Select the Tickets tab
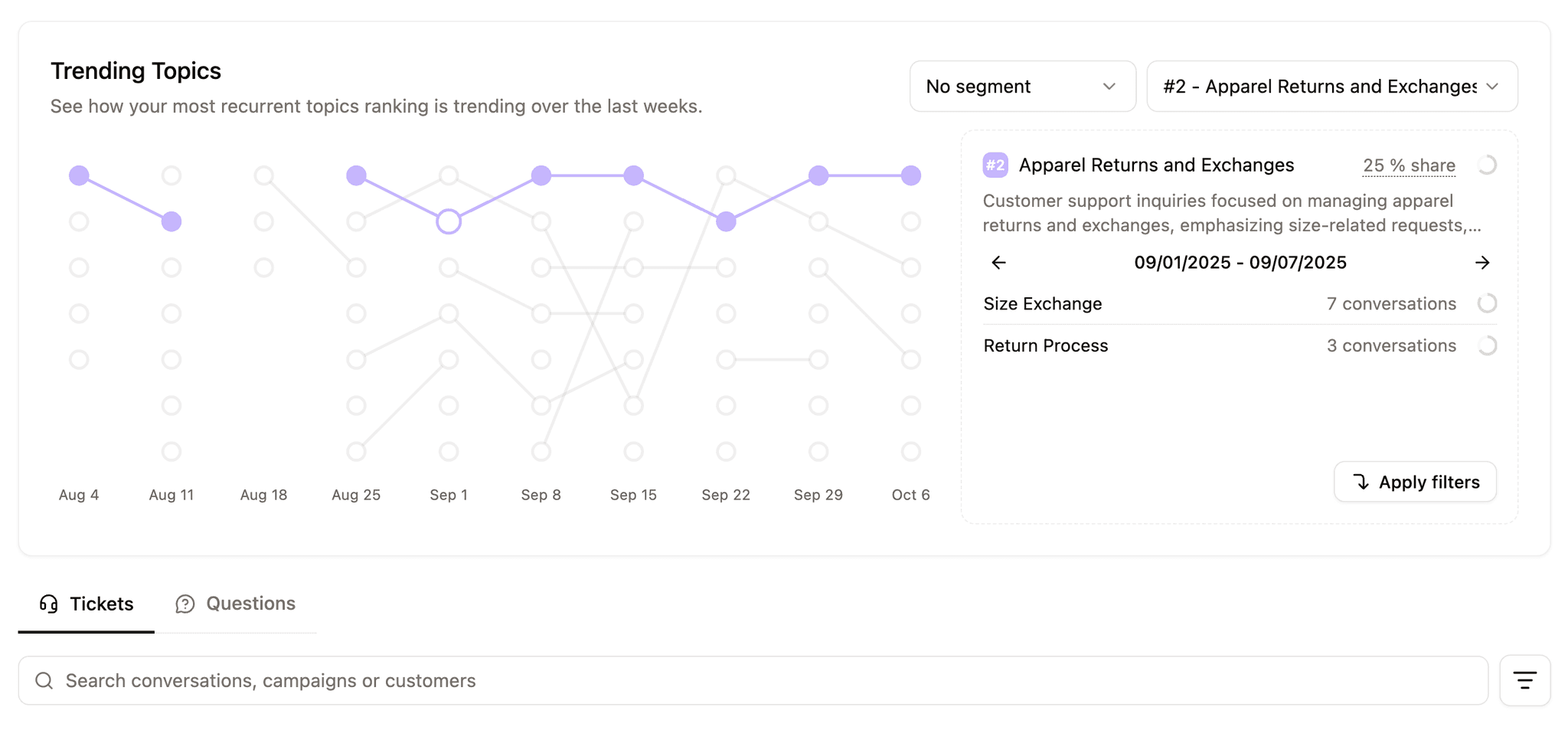The width and height of the screenshot is (1568, 730). pos(100,604)
